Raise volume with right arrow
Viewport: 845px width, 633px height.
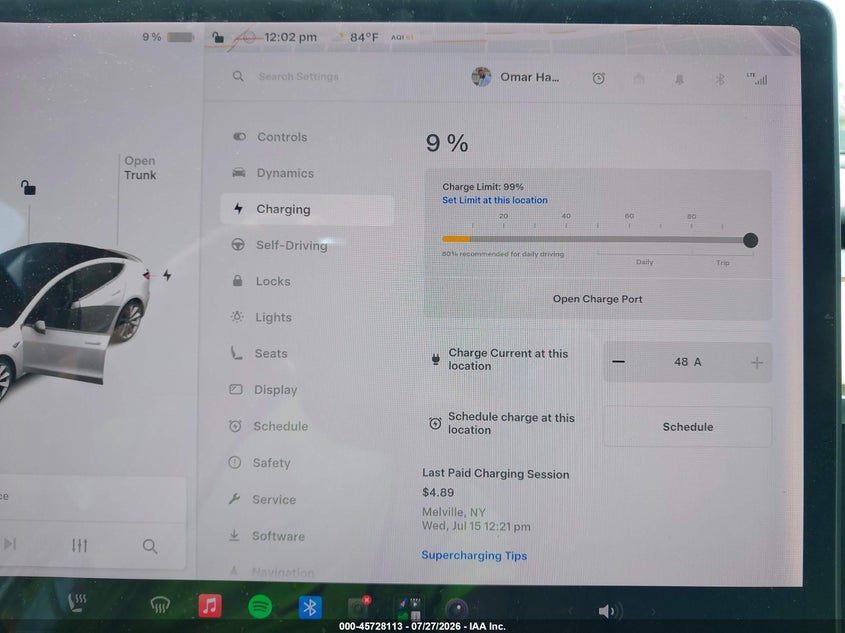pyautogui.click(x=653, y=611)
